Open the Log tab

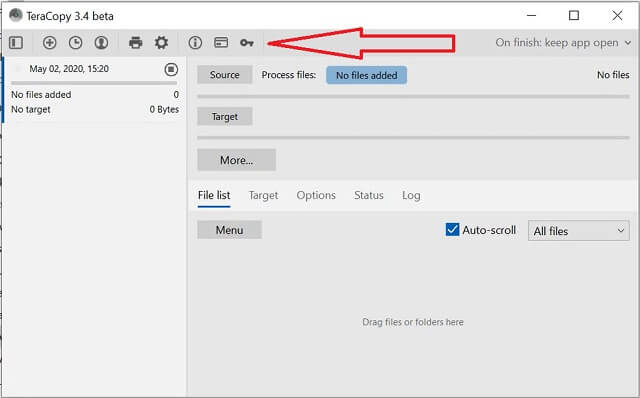[x=411, y=196]
